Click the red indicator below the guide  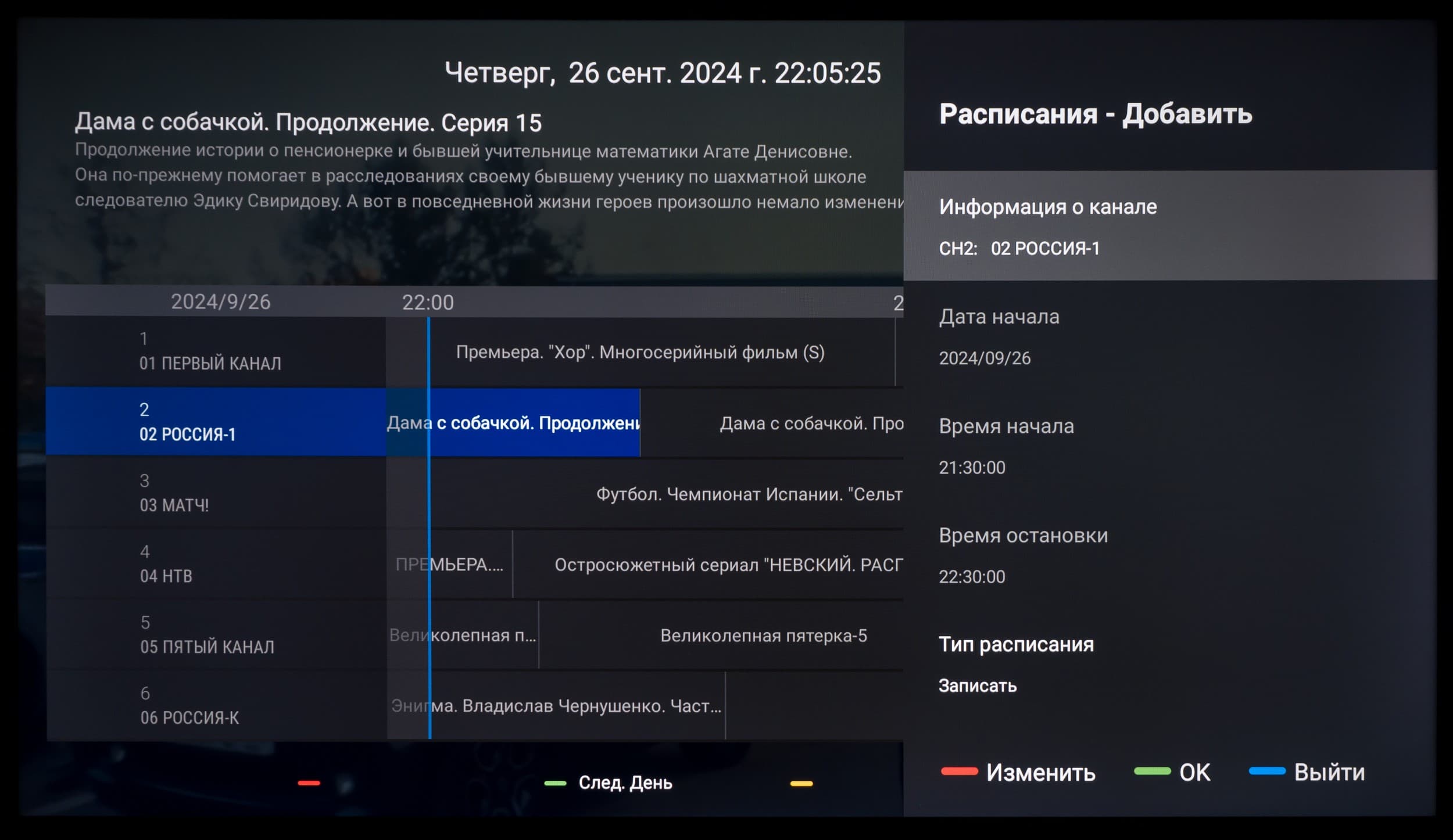click(309, 783)
